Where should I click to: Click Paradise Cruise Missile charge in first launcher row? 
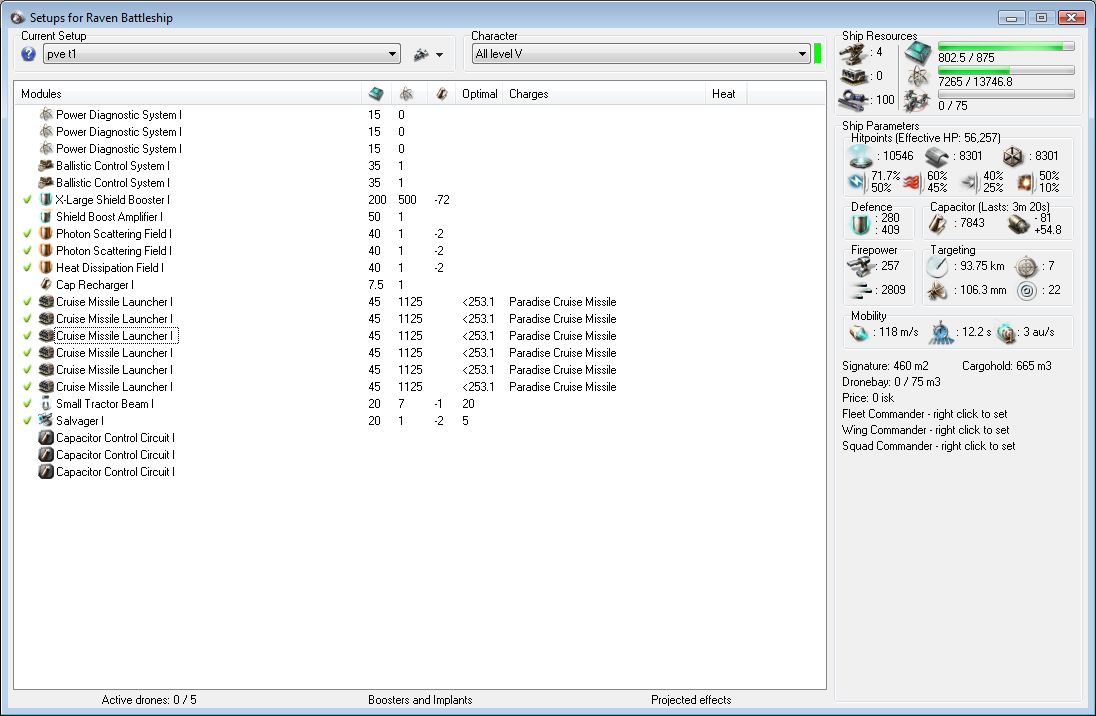point(563,302)
